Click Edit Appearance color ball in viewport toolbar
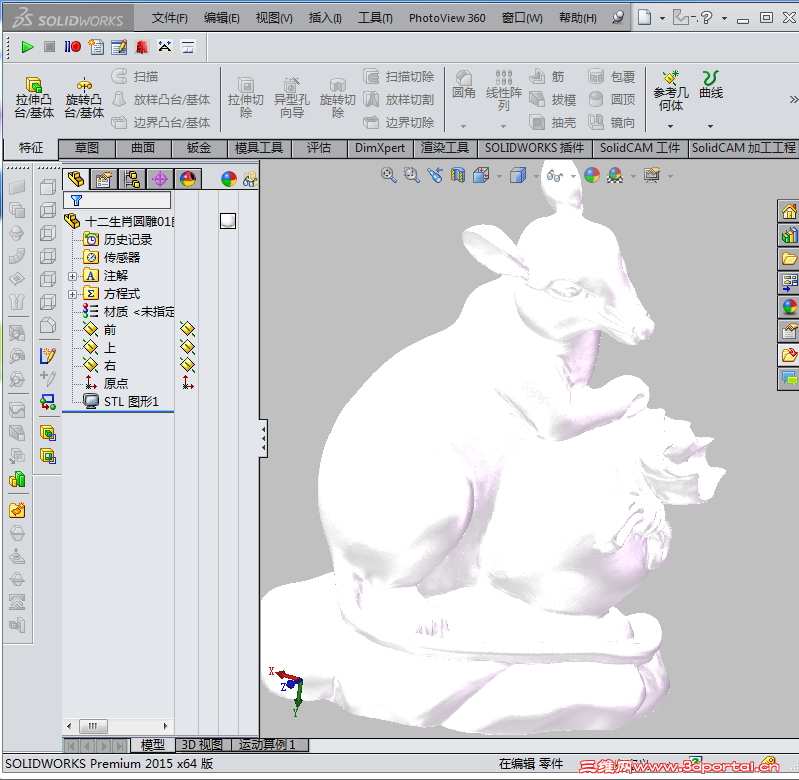 [592, 176]
